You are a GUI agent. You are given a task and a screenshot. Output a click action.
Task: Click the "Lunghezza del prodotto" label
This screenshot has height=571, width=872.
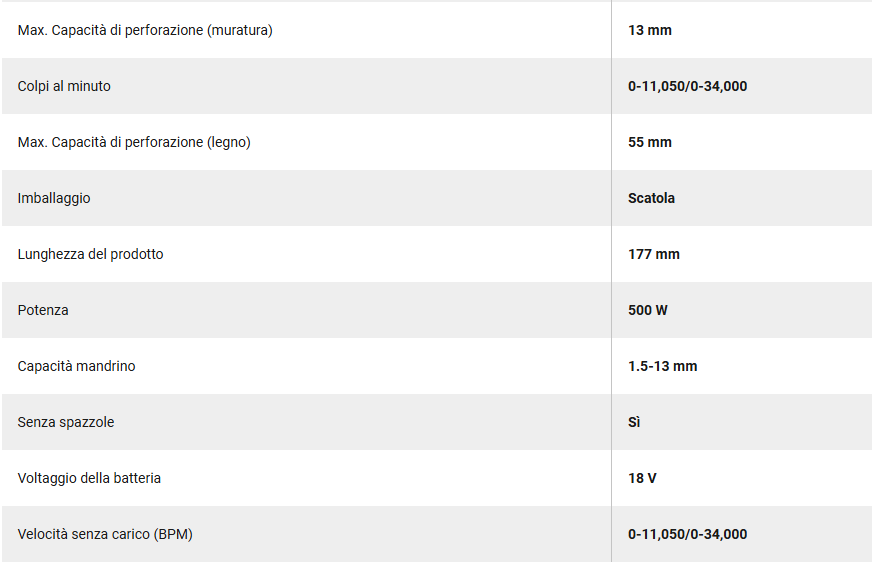[x=90, y=254]
